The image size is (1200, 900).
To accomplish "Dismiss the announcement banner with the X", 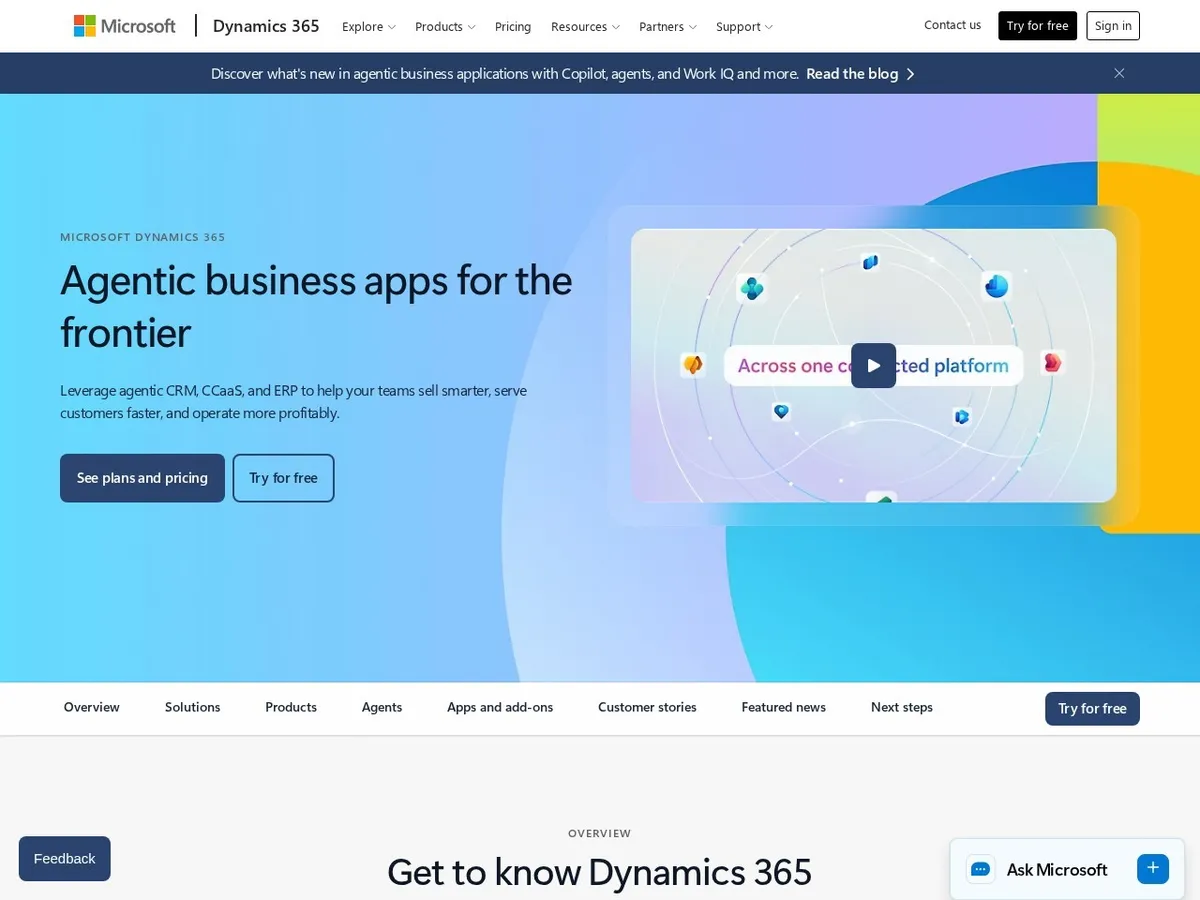I will (x=1119, y=73).
